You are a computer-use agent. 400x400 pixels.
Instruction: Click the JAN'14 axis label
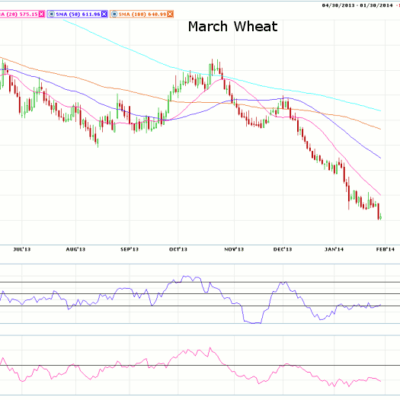[335, 249]
